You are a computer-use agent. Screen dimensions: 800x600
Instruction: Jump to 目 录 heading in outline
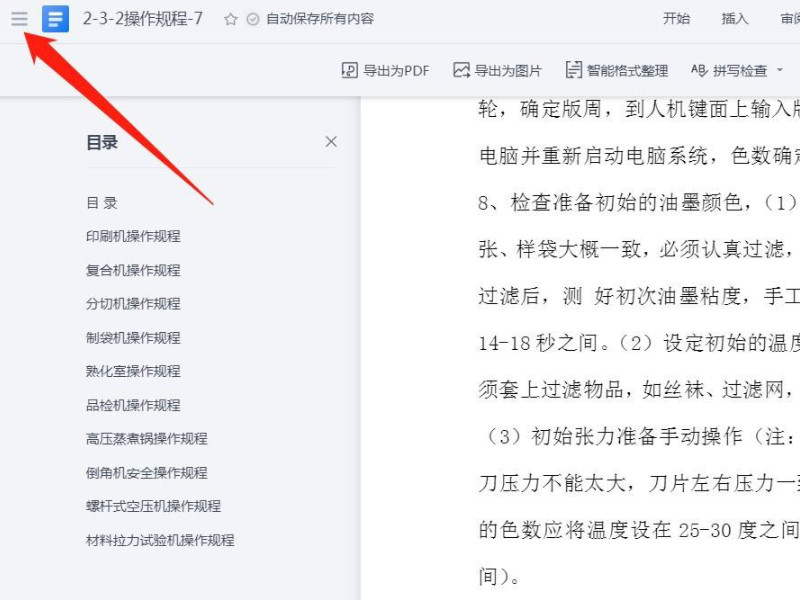102,203
